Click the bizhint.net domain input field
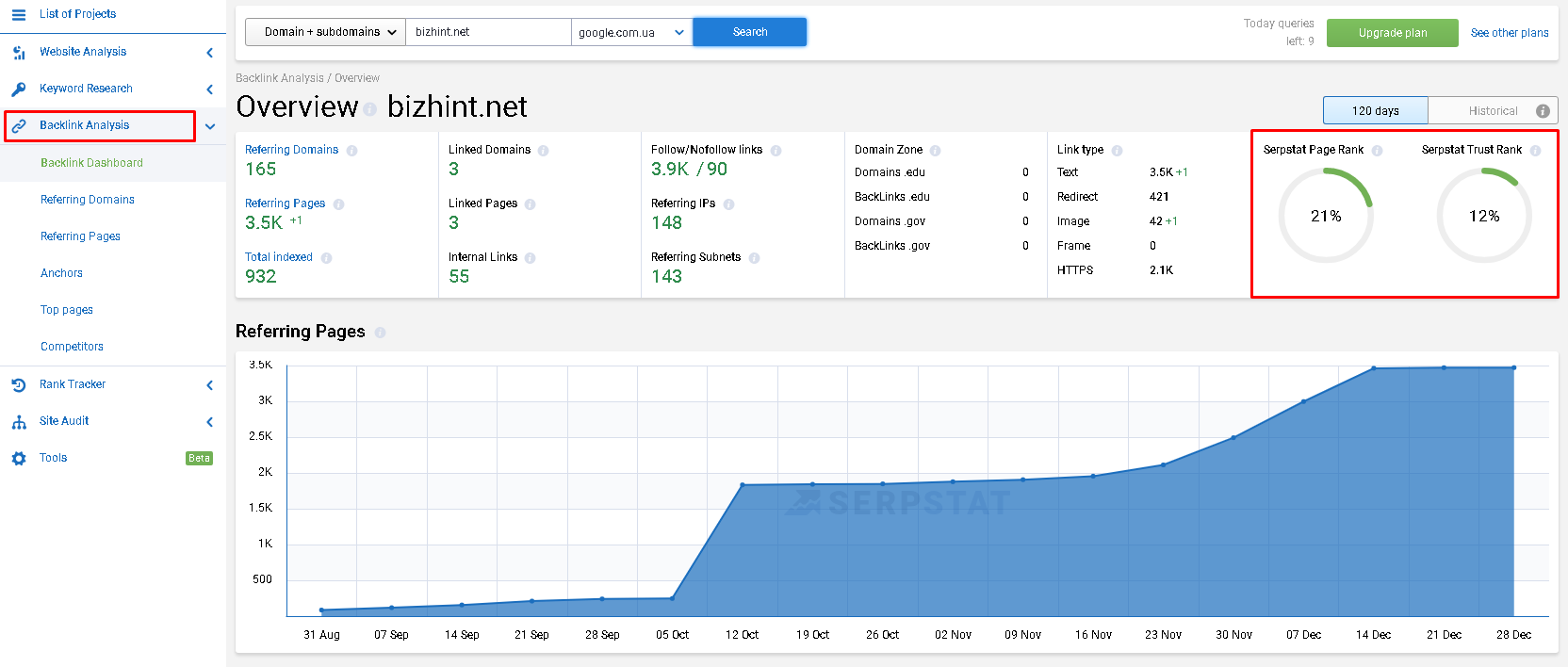The height and width of the screenshot is (667, 1568). click(488, 32)
